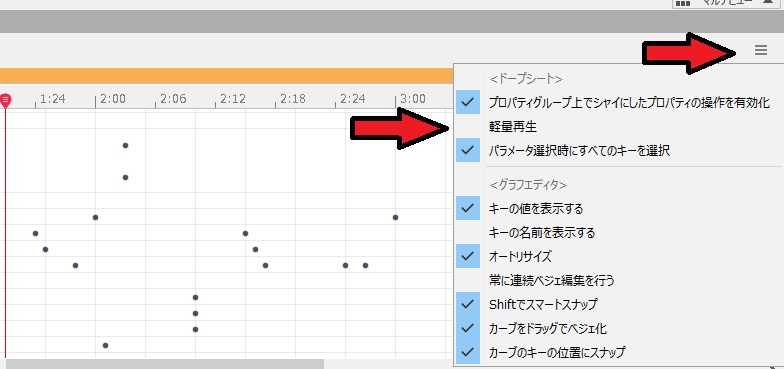Toggle パラメータ選択時にすべてのキーを選択
This screenshot has height=369, width=784.
[x=618, y=150]
